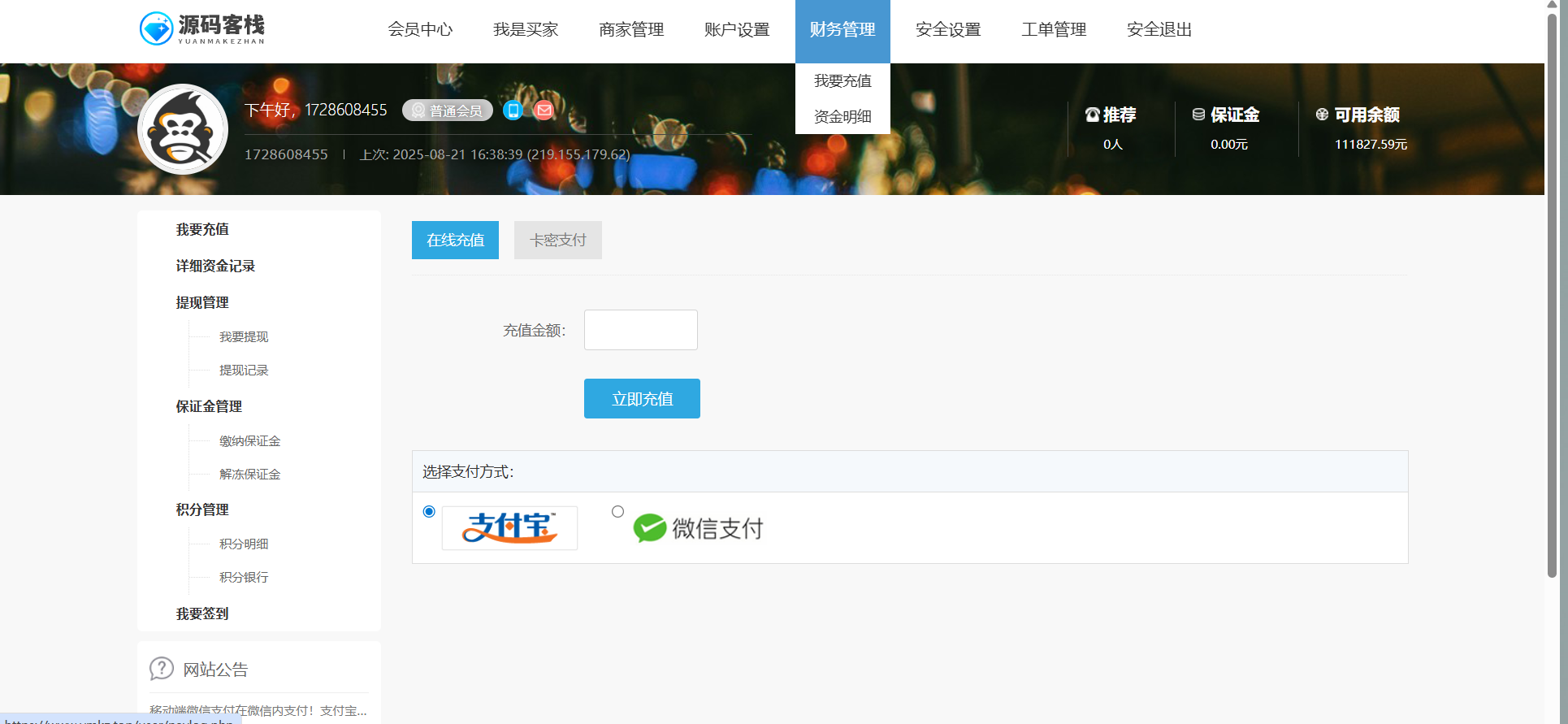Viewport: 1568px width, 724px height.
Task: Open 提现记录 in the sidebar
Action: [x=244, y=370]
